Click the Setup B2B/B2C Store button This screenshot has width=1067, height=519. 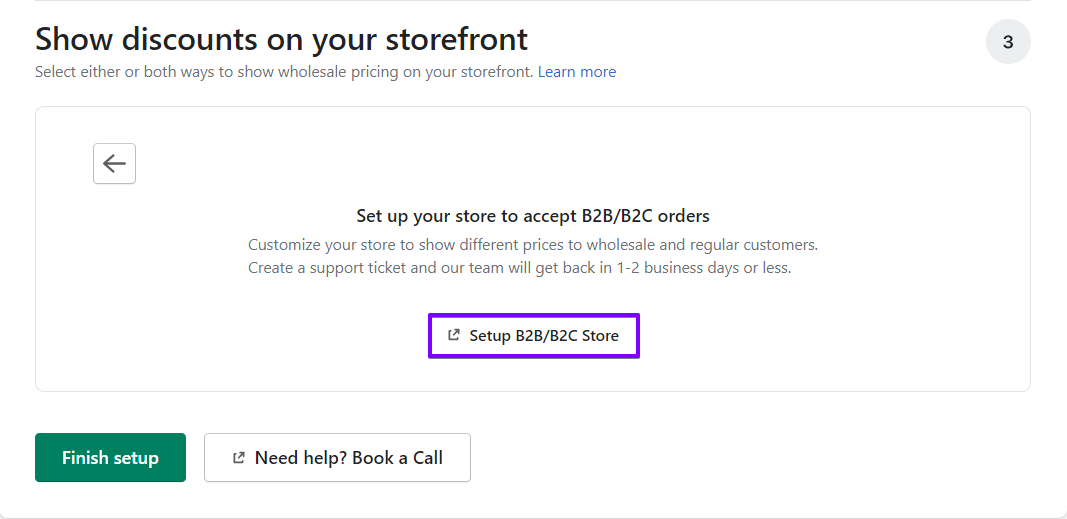534,335
